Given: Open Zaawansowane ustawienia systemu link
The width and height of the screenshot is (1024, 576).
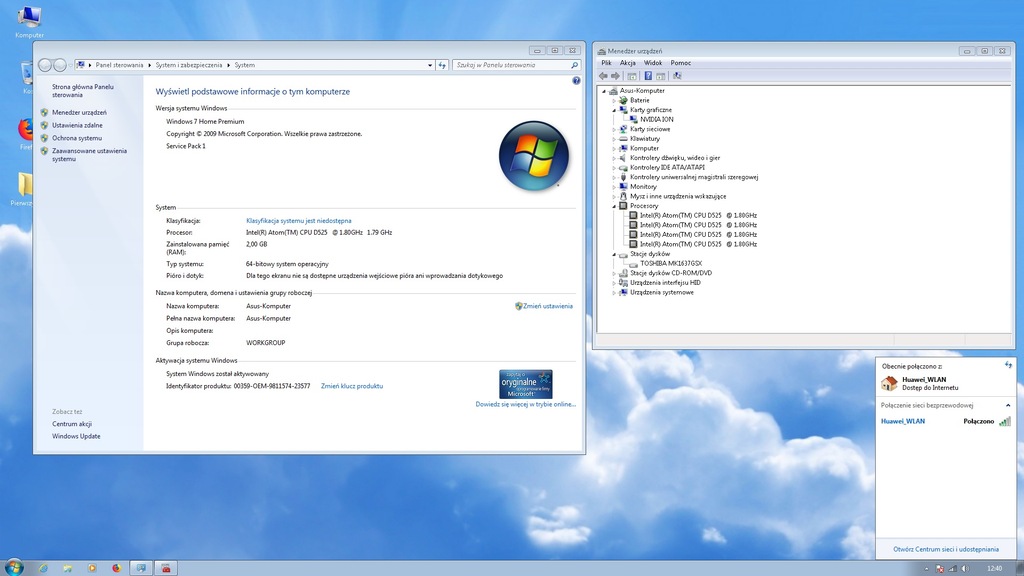Looking at the screenshot, I should click(89, 155).
